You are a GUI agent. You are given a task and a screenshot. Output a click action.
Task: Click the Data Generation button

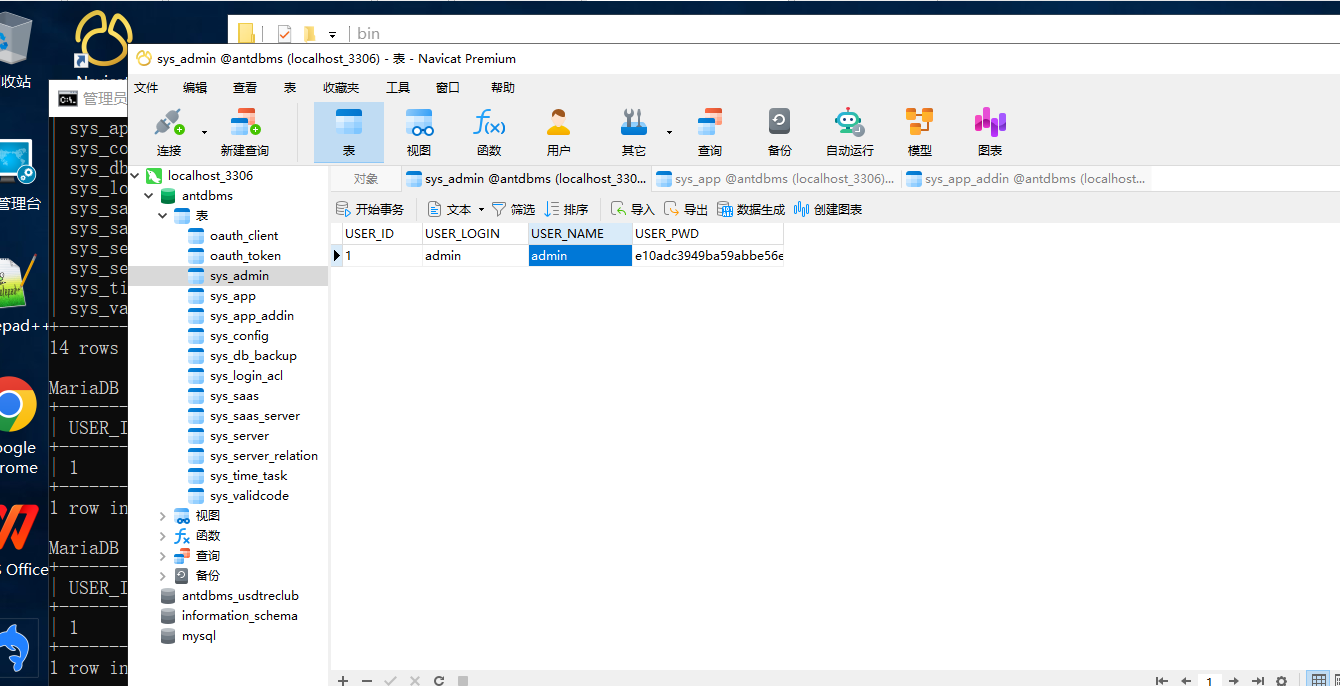tap(751, 209)
